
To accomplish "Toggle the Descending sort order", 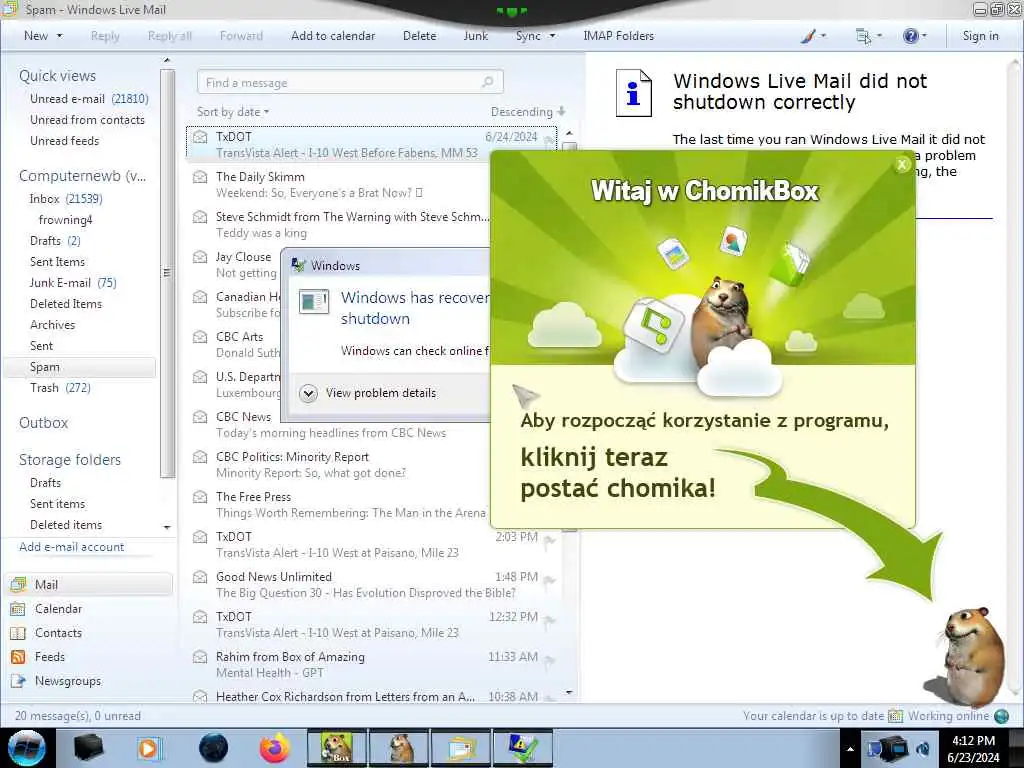I will [x=528, y=112].
